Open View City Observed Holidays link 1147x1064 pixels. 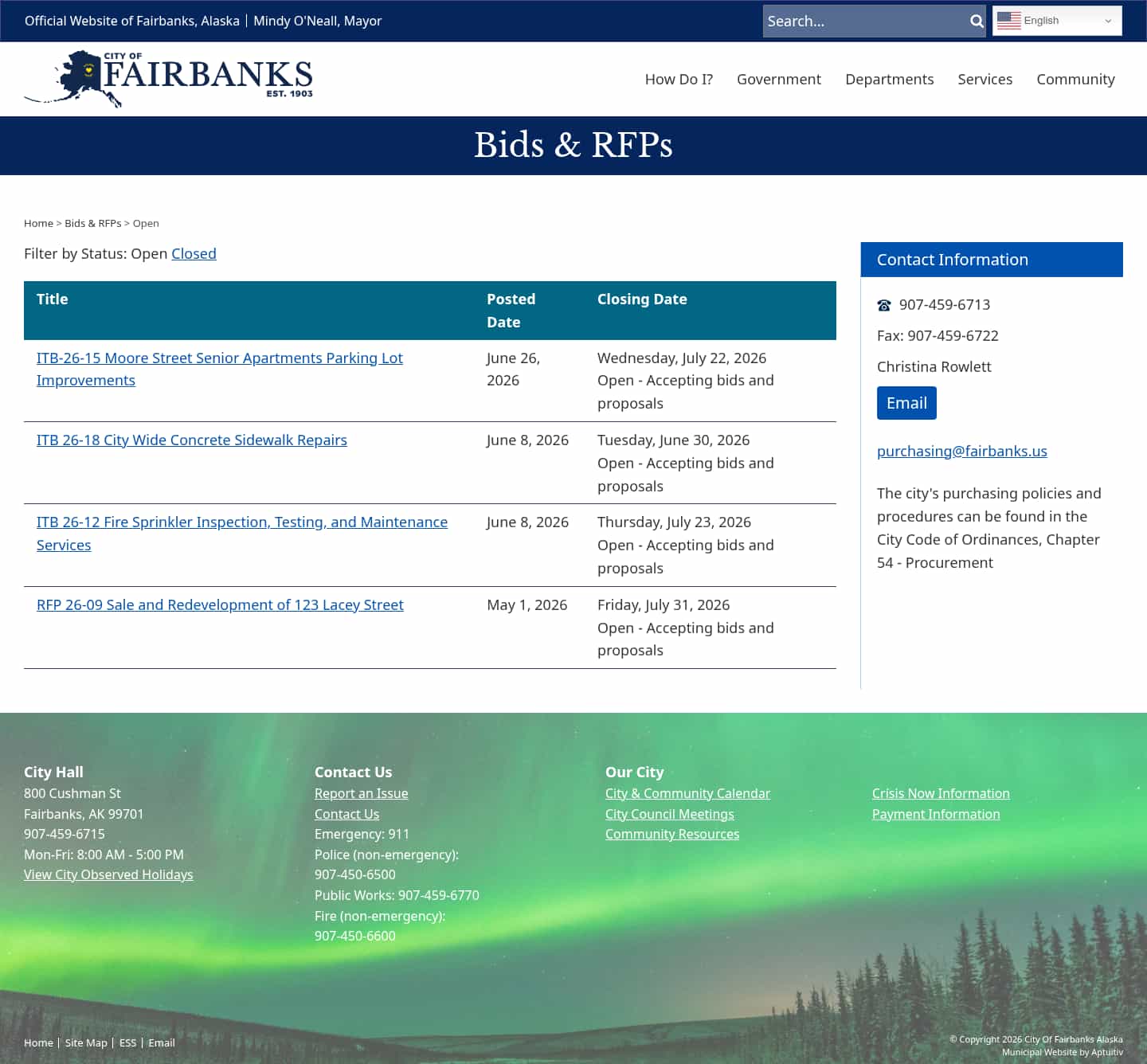(x=108, y=875)
